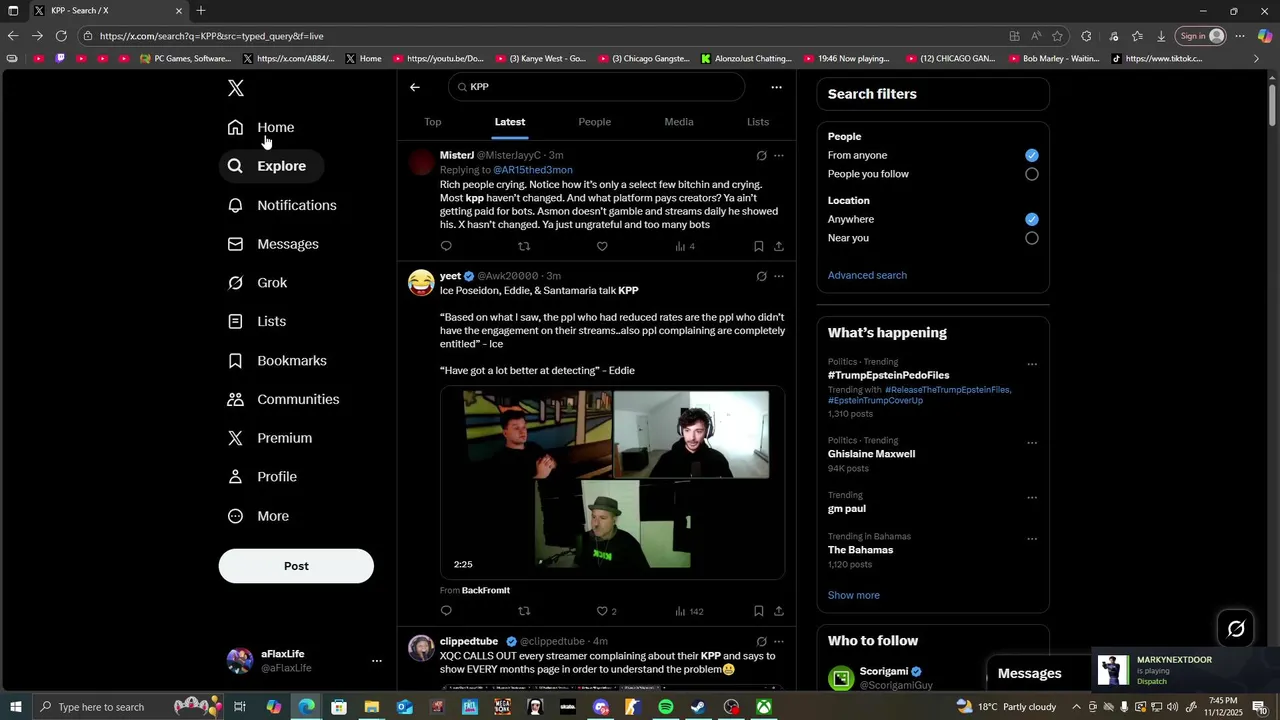
Task: Like MisterJ's post
Action: (x=602, y=246)
